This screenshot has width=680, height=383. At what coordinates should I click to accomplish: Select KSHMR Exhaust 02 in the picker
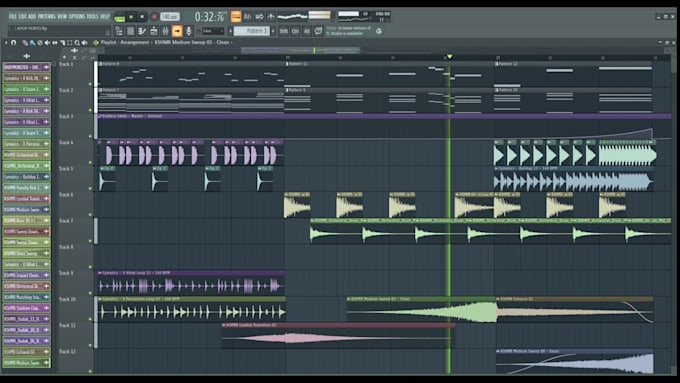tap(26, 352)
